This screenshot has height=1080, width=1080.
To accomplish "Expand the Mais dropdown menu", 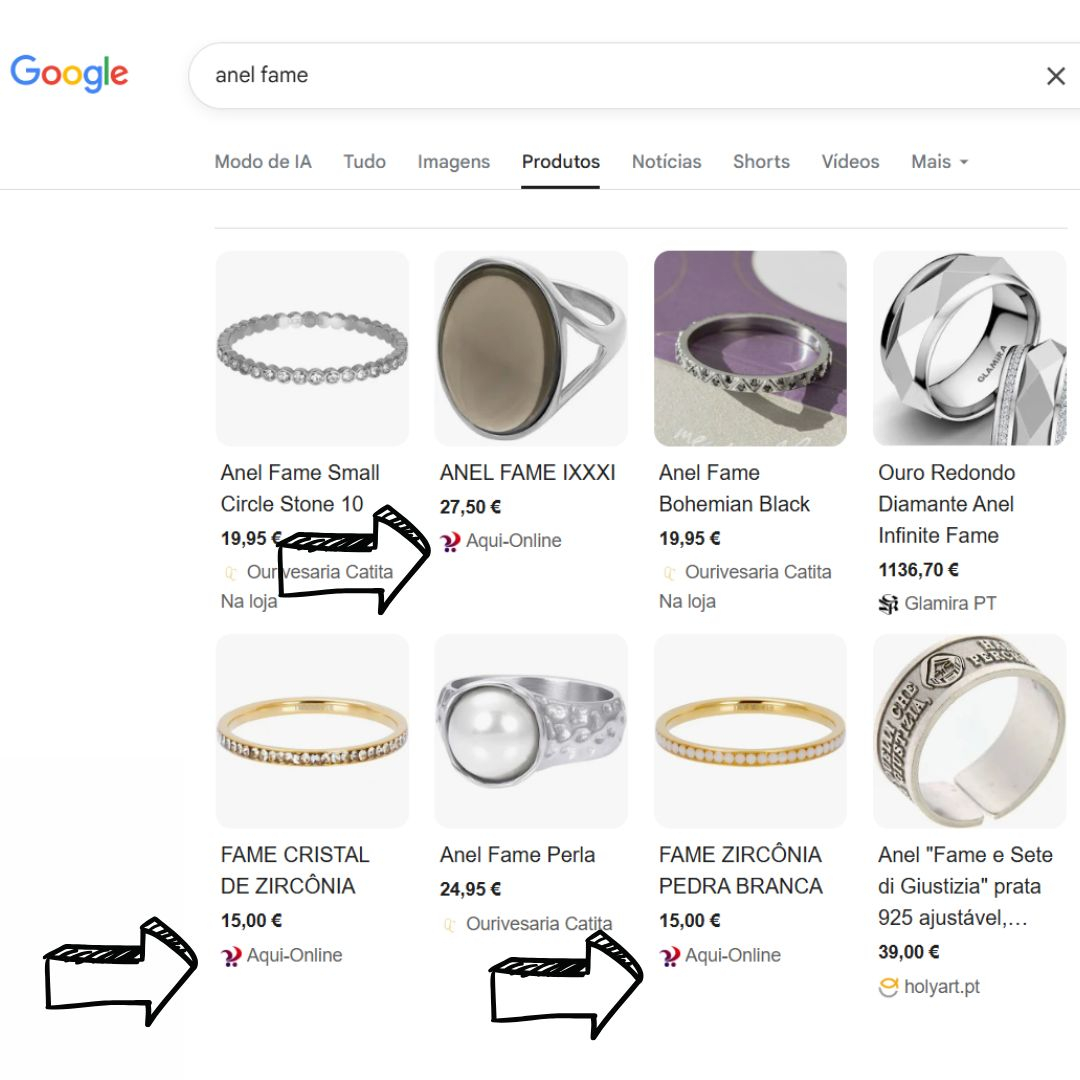I will (x=939, y=162).
